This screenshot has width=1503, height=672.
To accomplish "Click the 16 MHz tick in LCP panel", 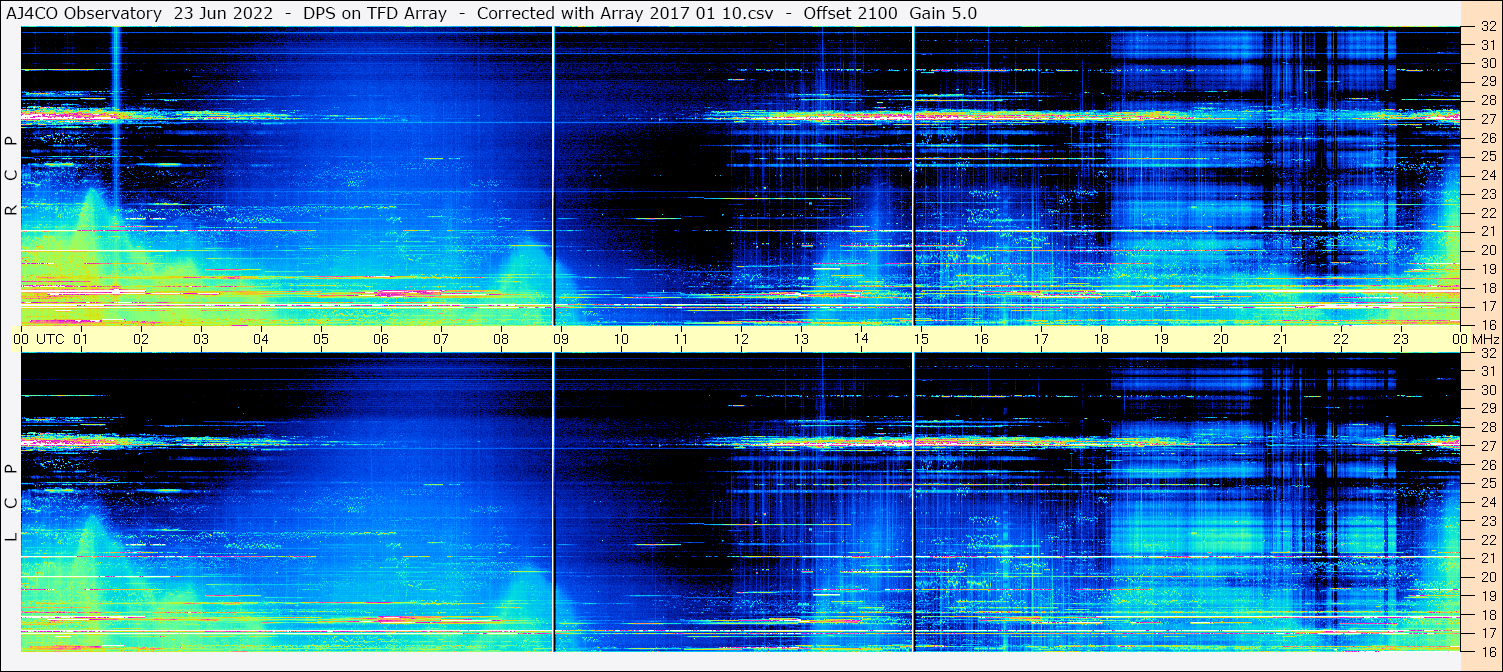I will (1487, 651).
